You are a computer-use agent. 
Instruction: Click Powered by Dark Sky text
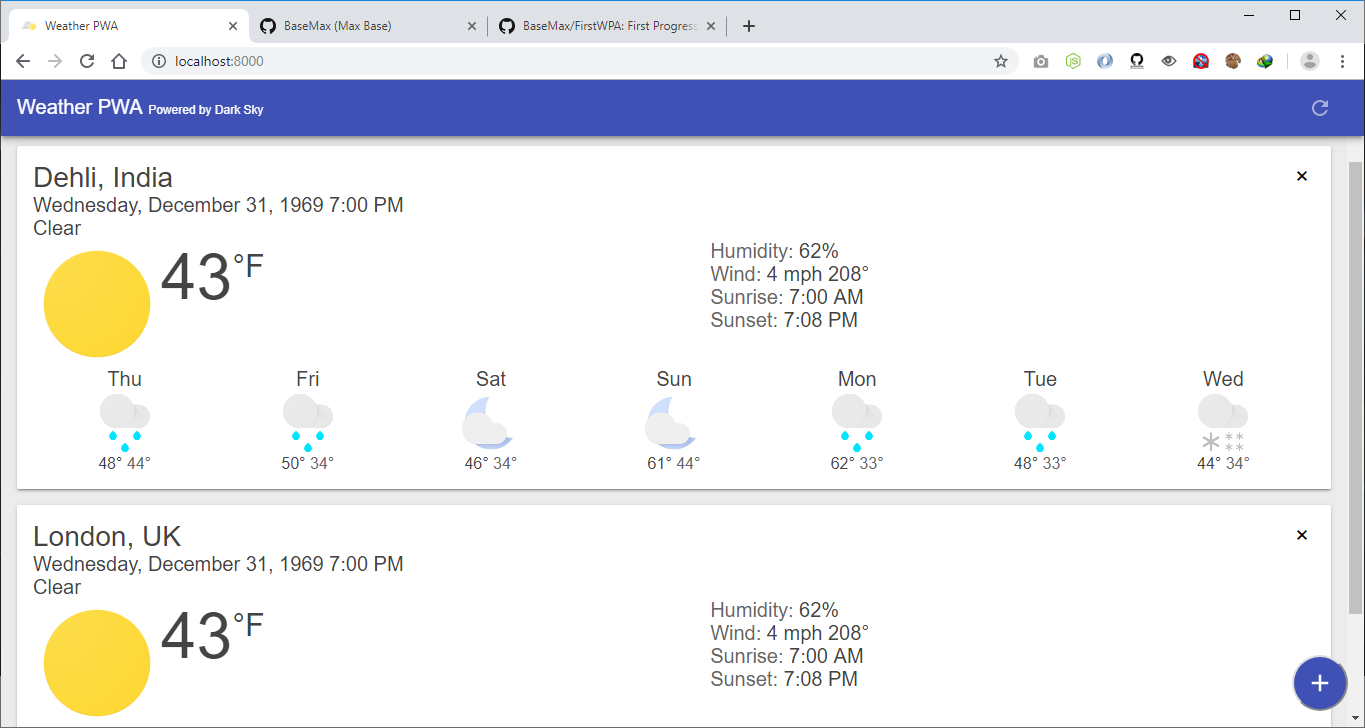206,110
